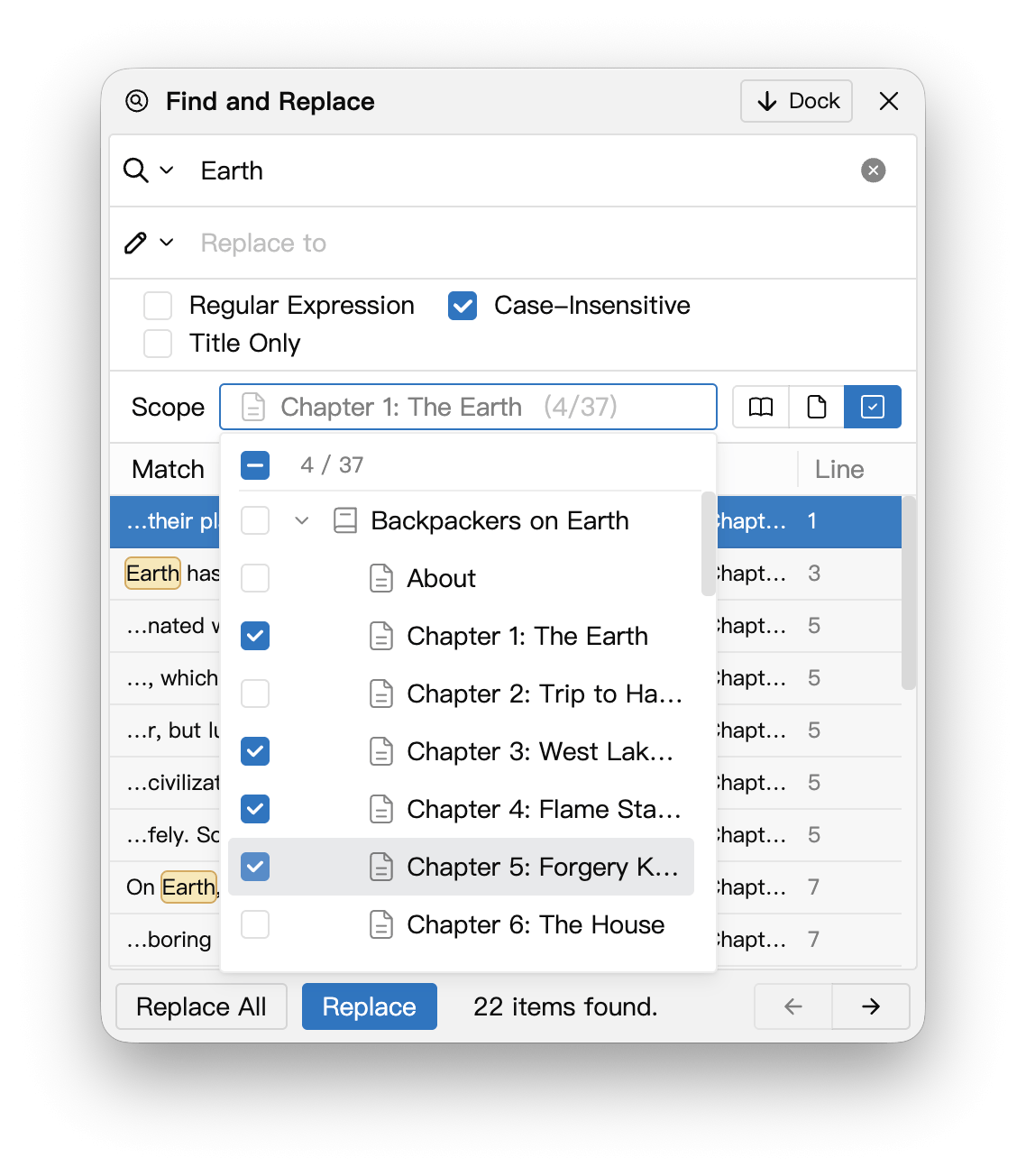Click the Replace All button
Screen dimensions: 1026x1176
(201, 1006)
